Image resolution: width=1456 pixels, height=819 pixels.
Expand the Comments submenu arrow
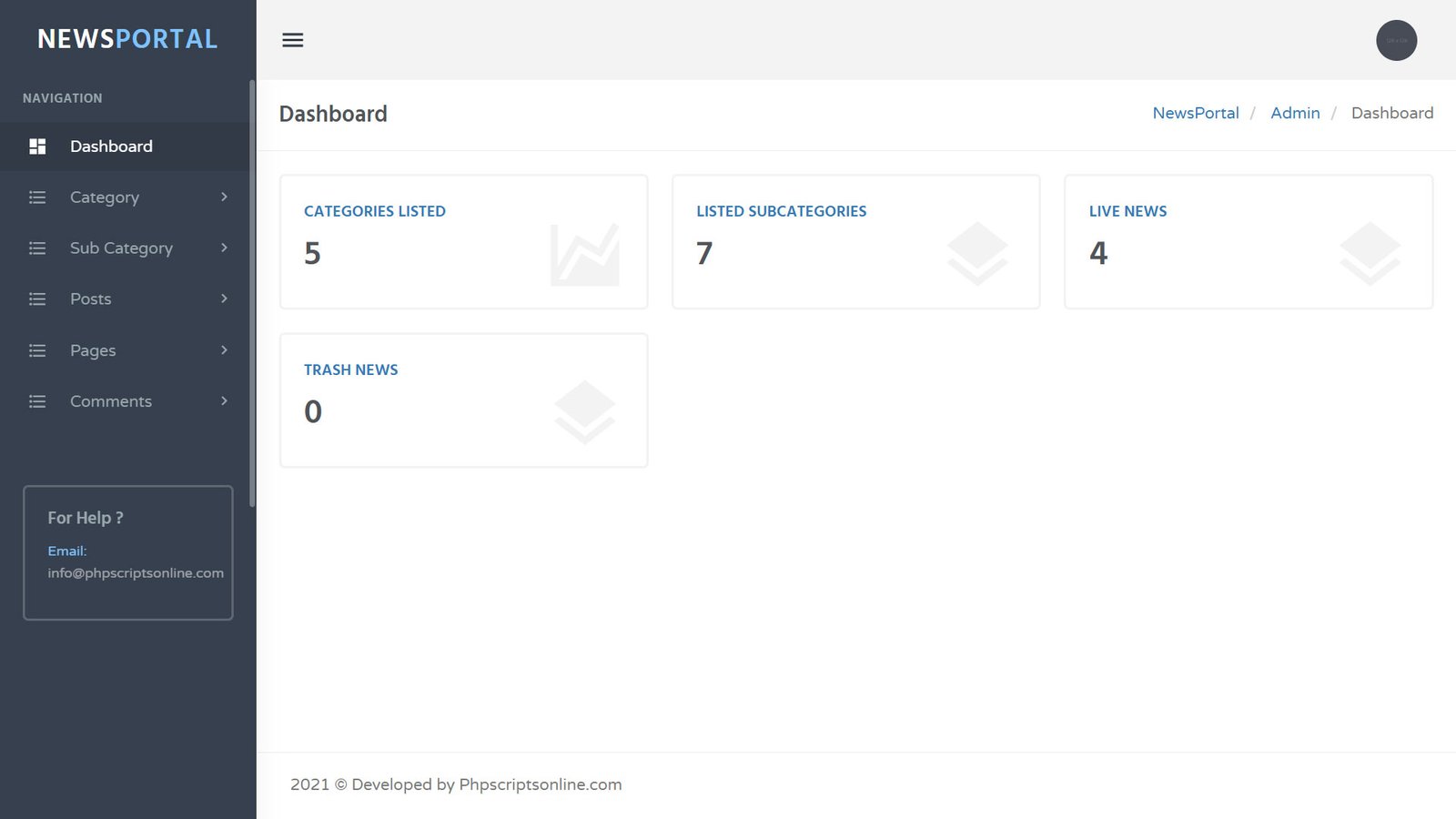(x=224, y=401)
